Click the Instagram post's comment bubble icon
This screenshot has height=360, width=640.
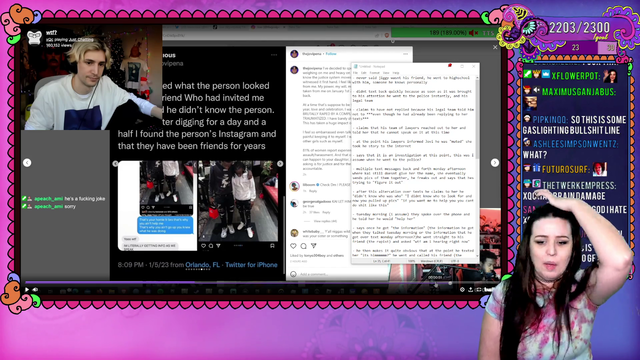[303, 246]
